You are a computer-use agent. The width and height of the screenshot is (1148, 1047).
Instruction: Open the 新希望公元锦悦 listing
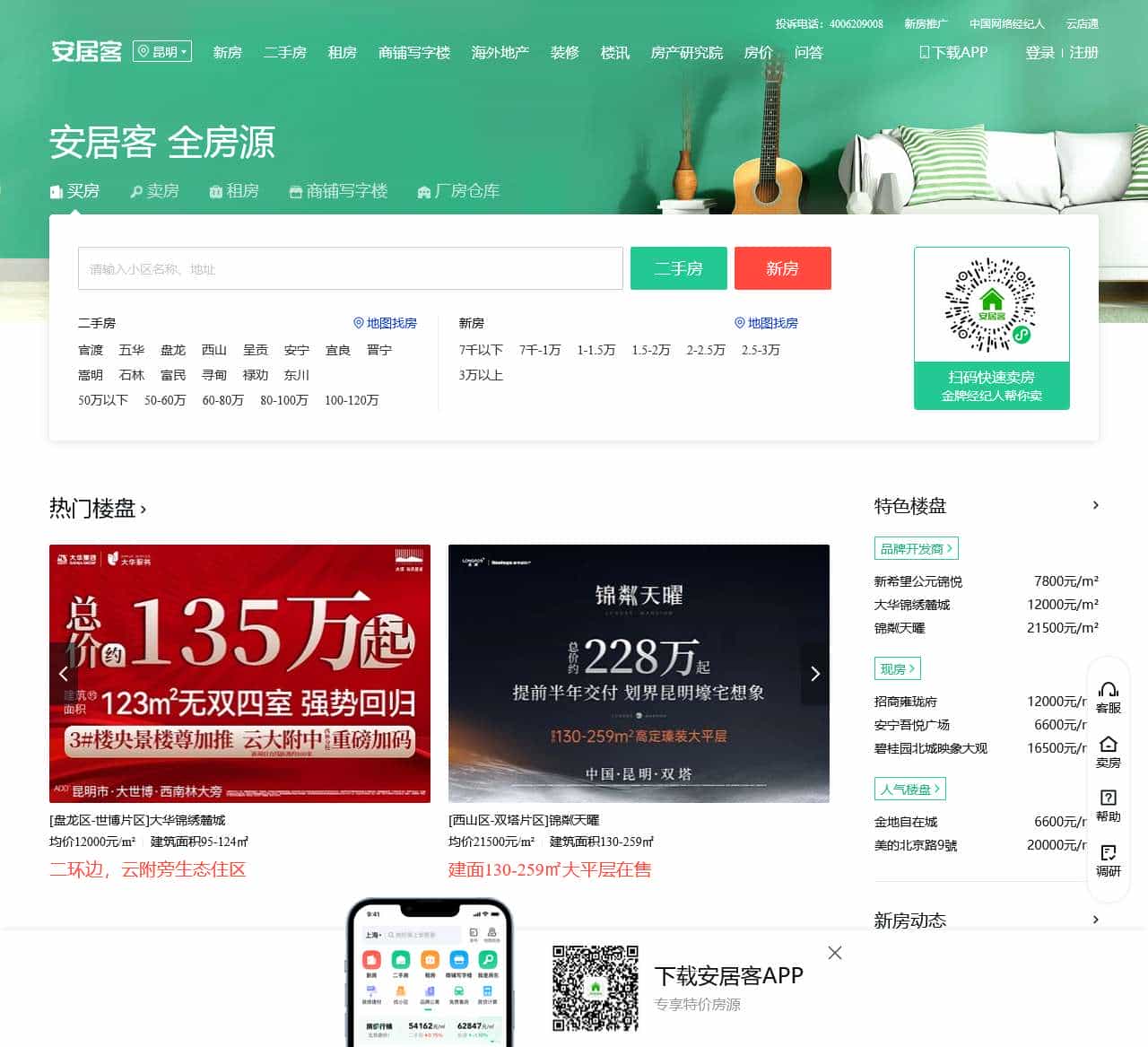918,581
